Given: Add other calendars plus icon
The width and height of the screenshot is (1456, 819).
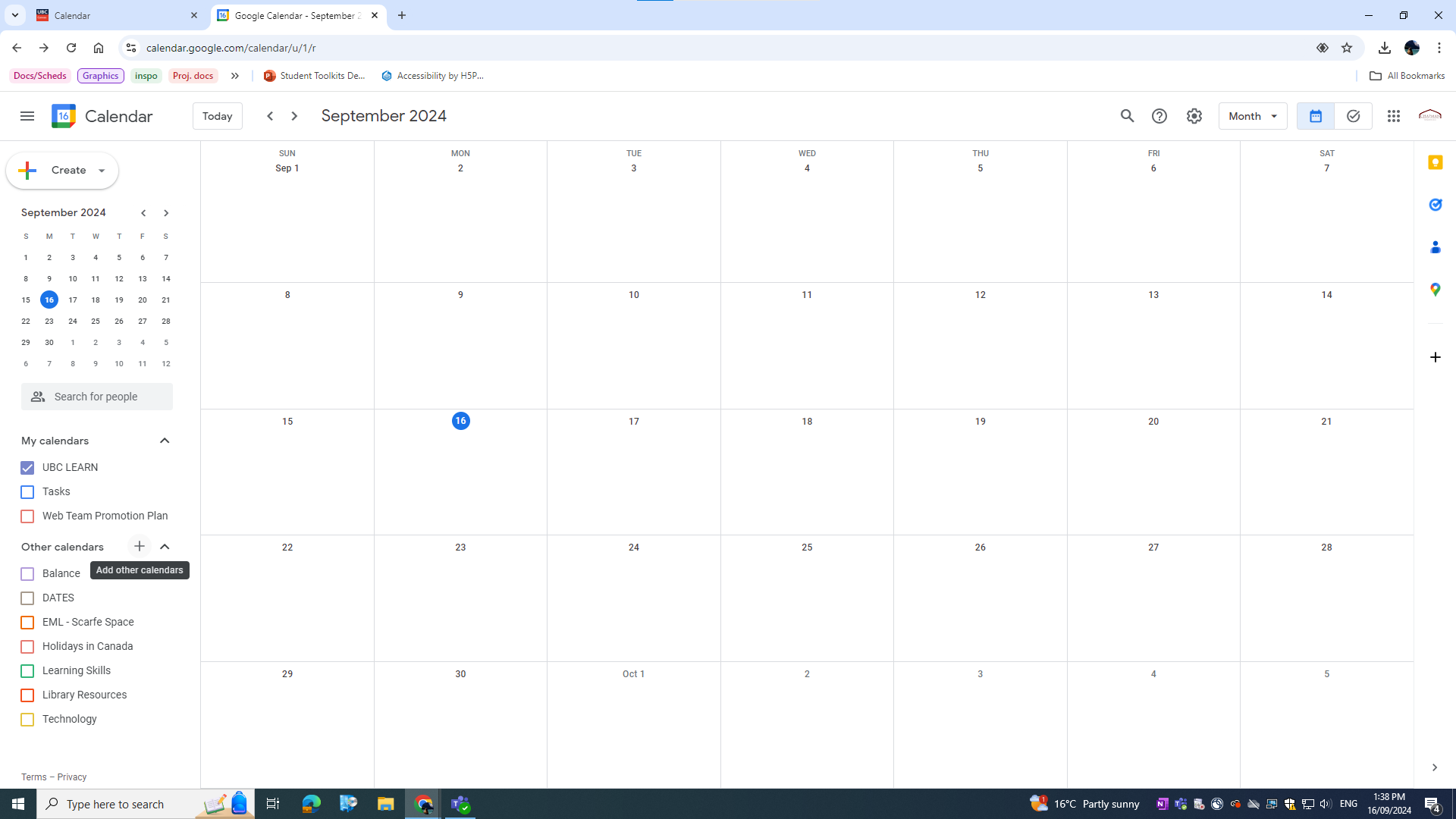Looking at the screenshot, I should click(139, 546).
